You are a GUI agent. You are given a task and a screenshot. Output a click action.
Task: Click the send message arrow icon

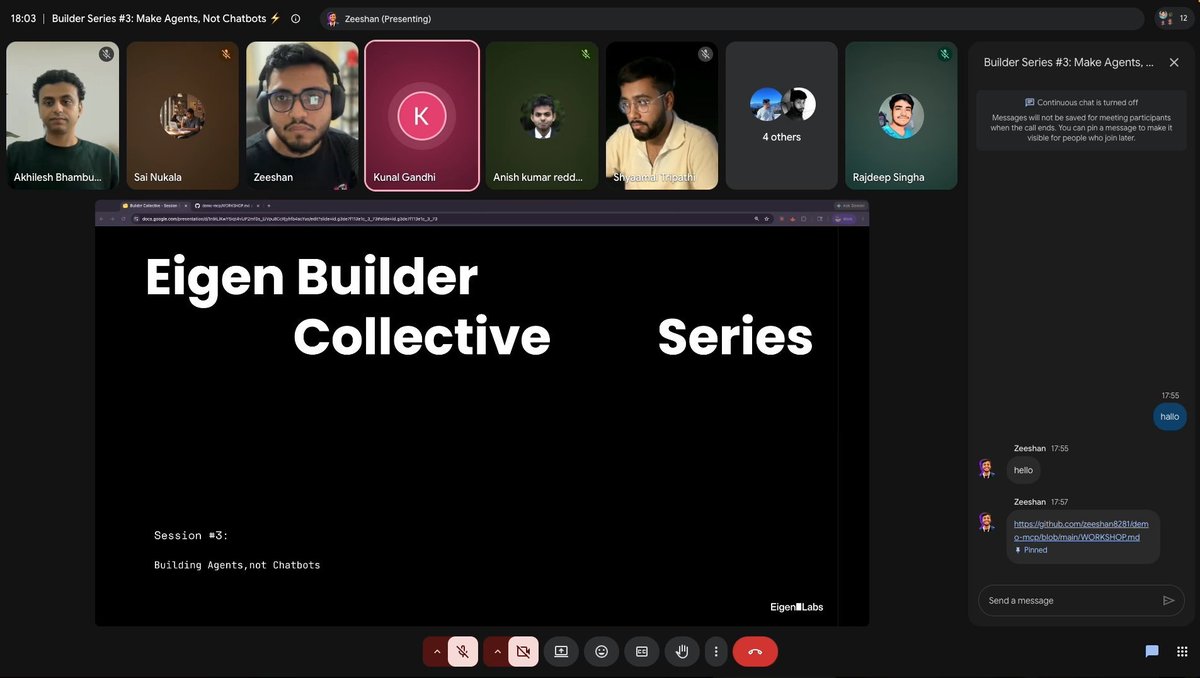[x=1168, y=600]
